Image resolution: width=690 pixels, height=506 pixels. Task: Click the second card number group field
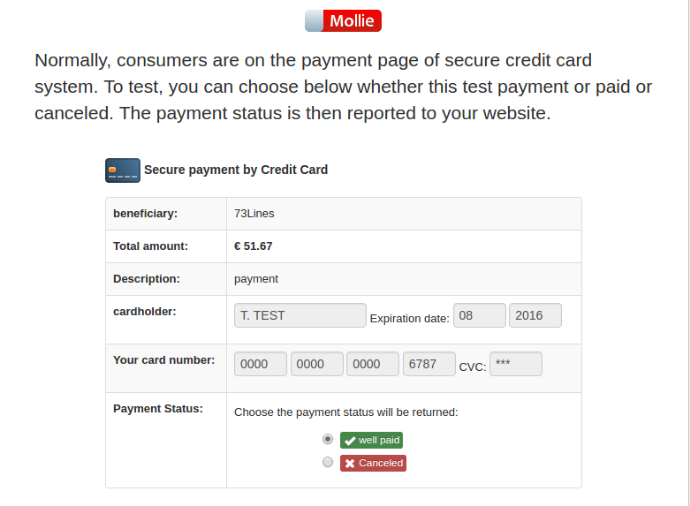(x=317, y=364)
